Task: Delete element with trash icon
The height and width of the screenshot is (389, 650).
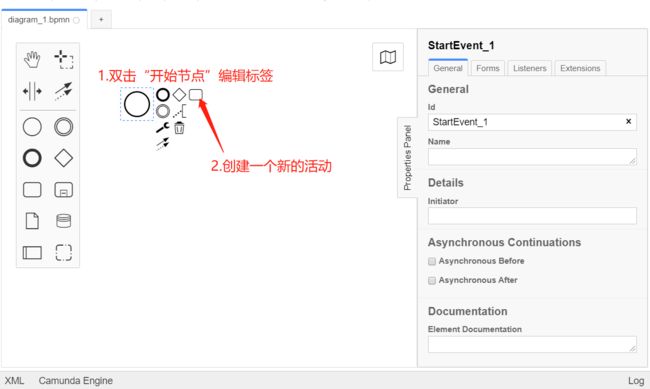Action: [x=179, y=128]
